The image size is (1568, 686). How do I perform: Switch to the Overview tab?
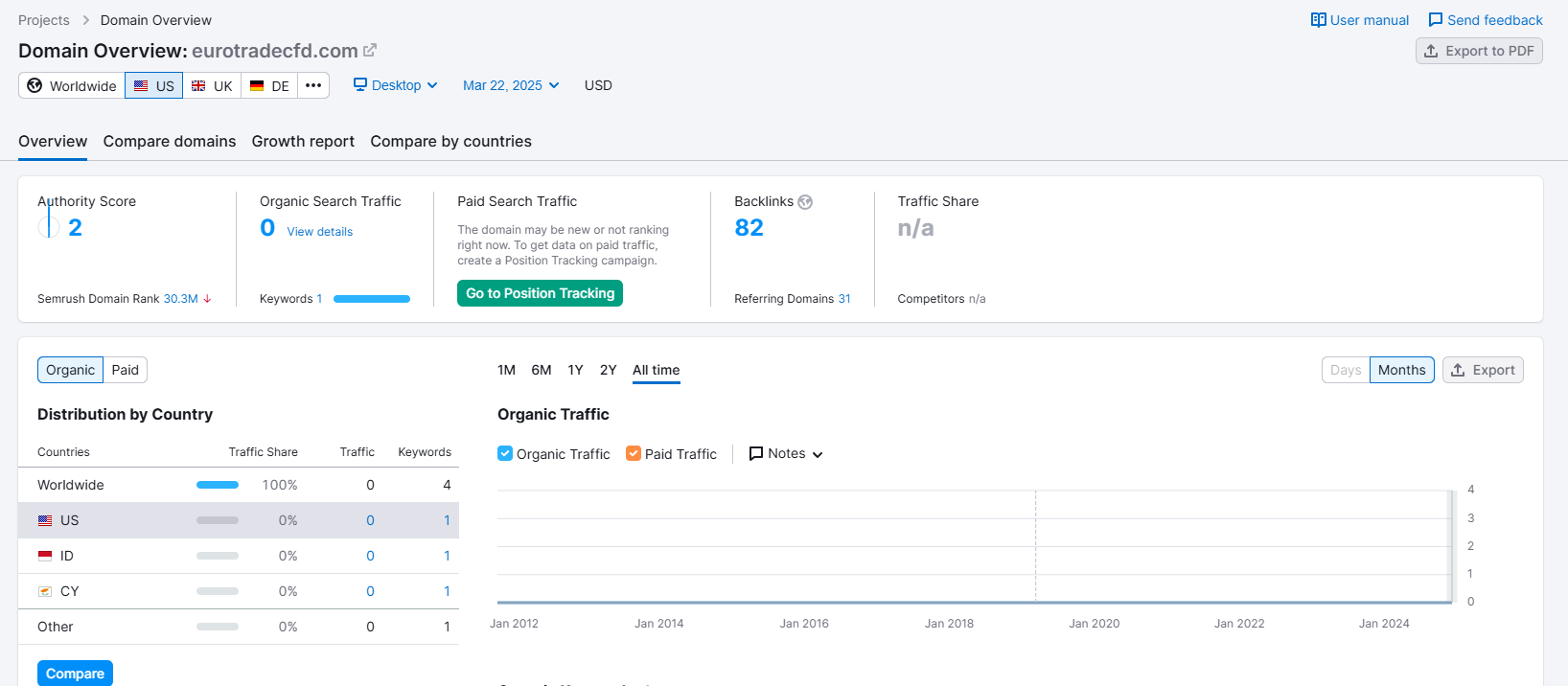53,141
